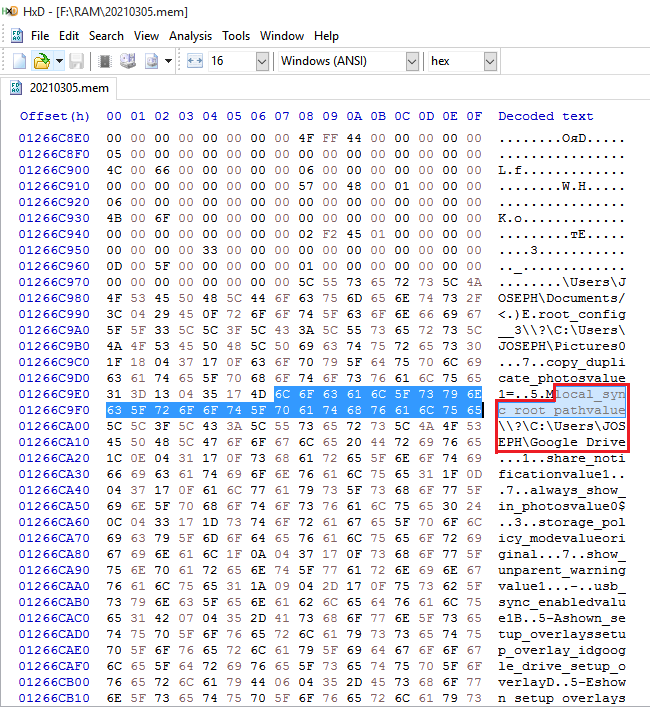650x707 pixels.
Task: Open the Search menu
Action: [106, 36]
